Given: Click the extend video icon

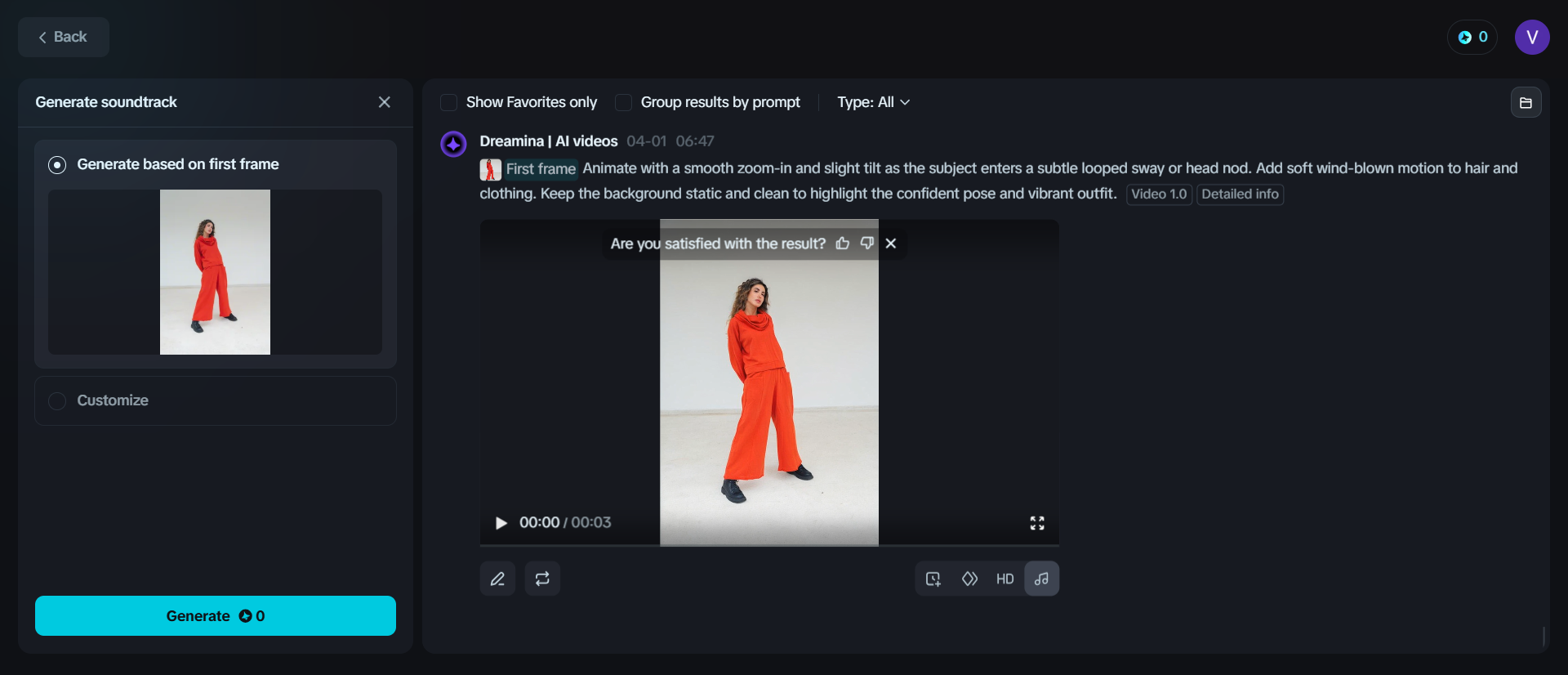Looking at the screenshot, I should click(x=933, y=579).
